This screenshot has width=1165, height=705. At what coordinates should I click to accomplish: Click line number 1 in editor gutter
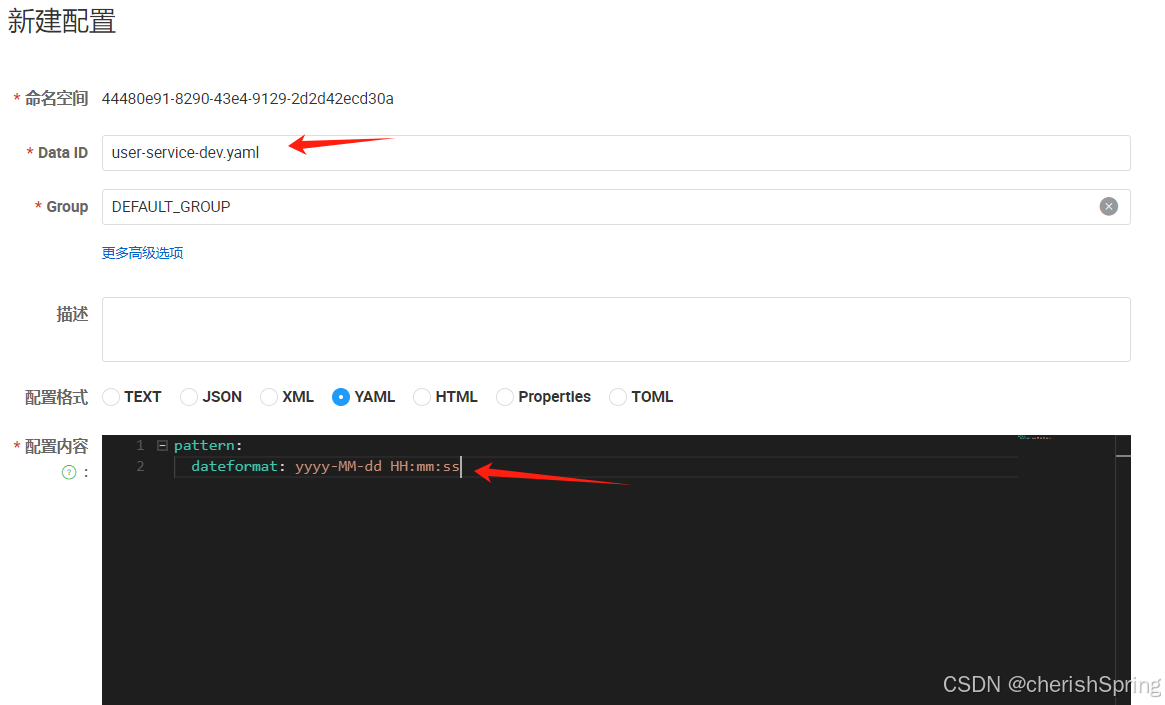(140, 446)
